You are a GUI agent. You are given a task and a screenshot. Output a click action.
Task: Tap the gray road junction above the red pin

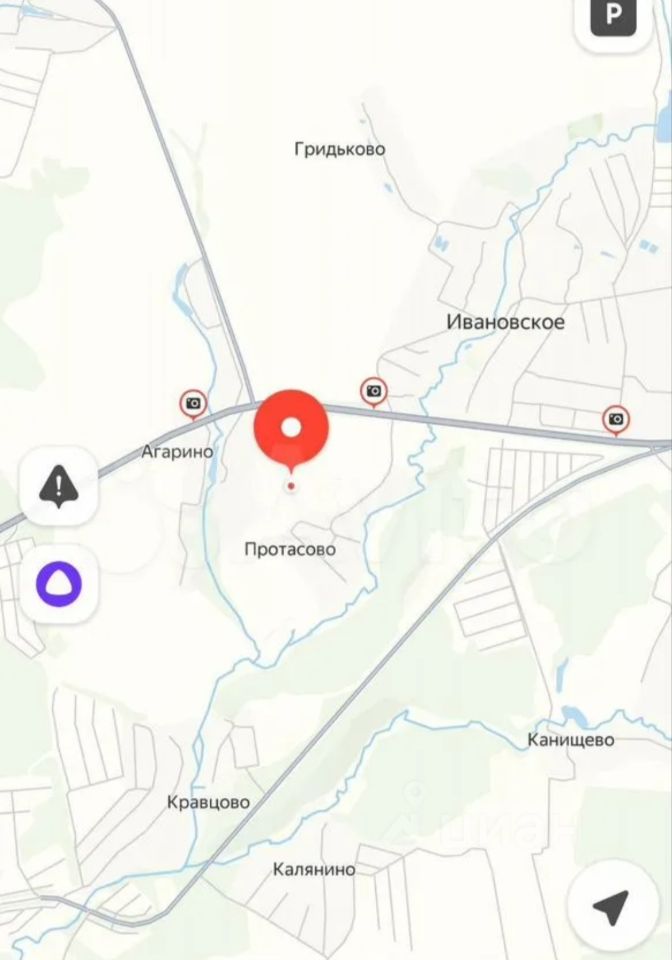253,404
